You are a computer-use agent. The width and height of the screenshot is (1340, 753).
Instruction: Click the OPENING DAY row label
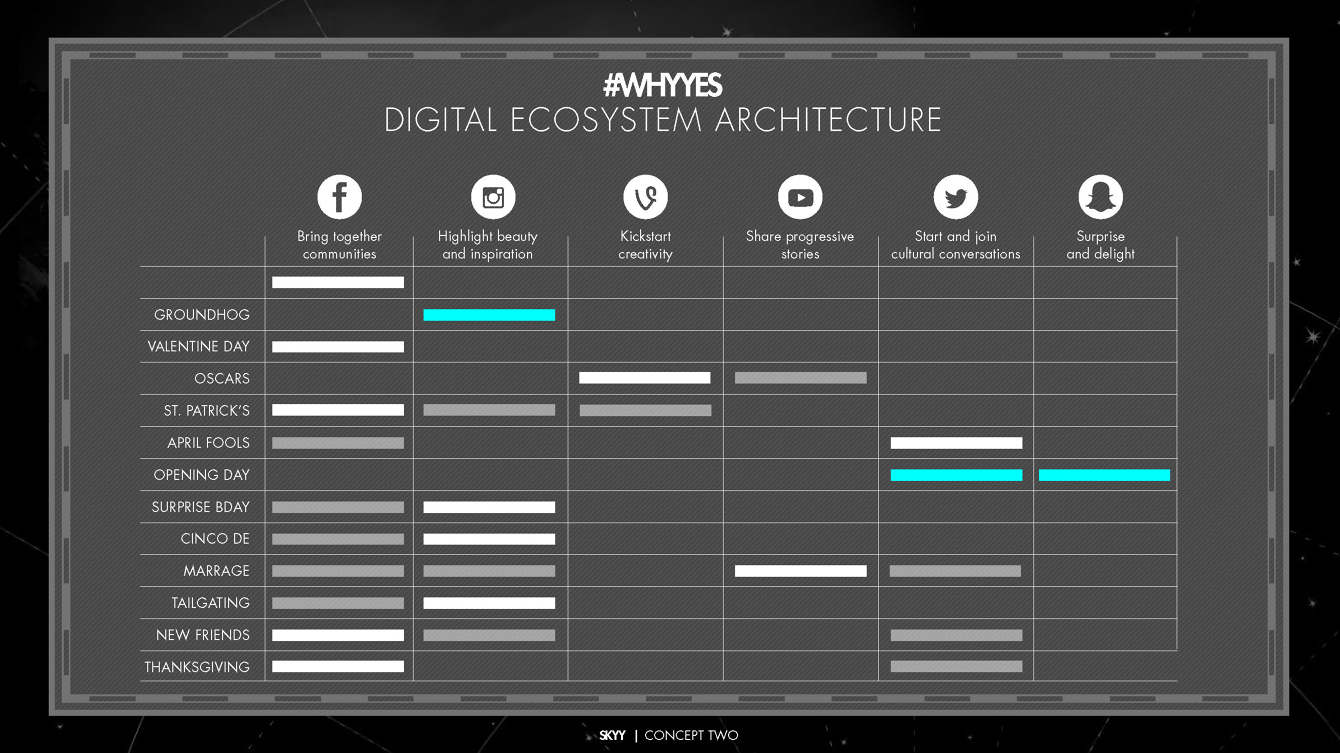coord(201,475)
